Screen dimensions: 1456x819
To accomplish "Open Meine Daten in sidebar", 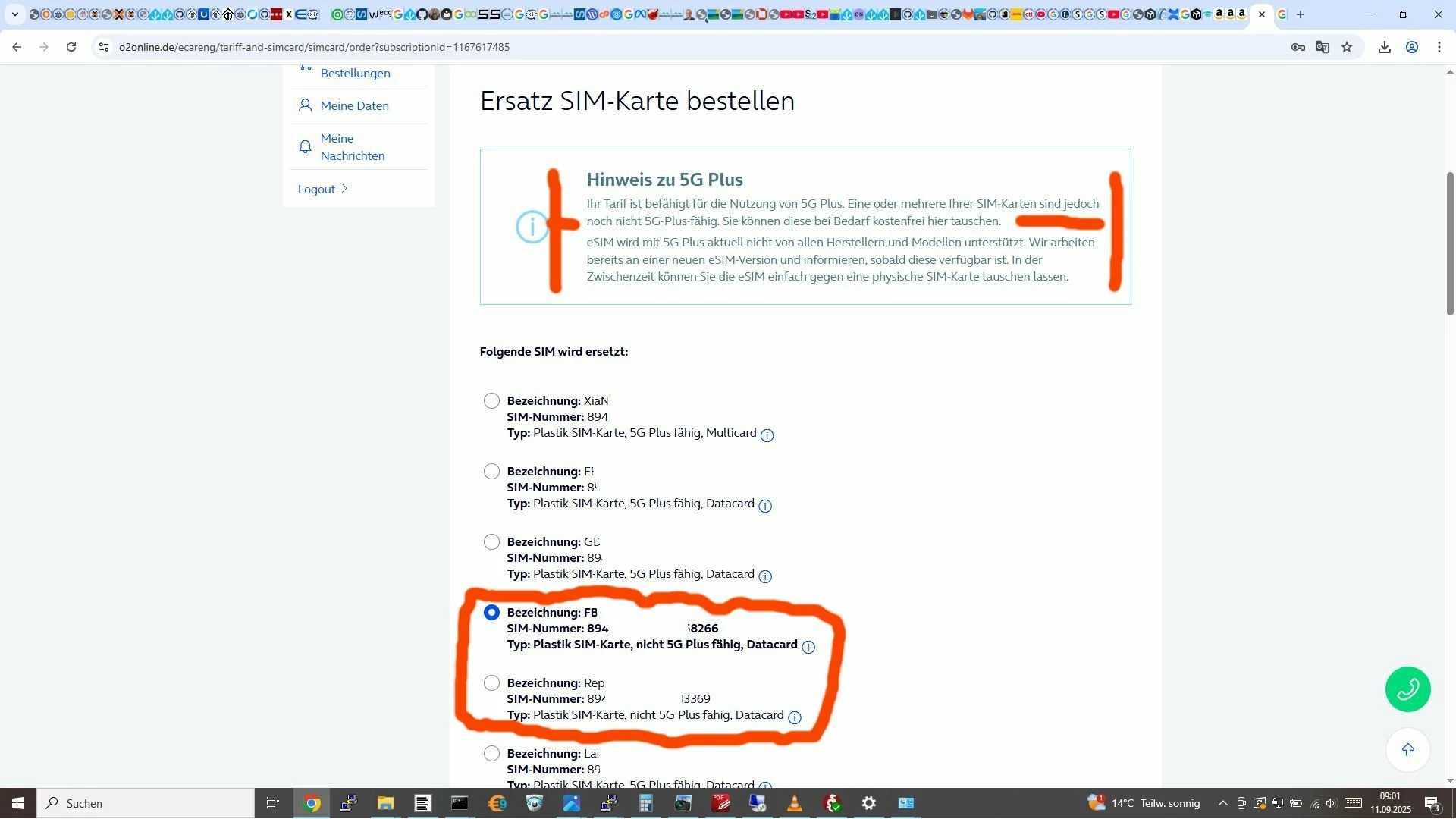I will click(x=354, y=105).
